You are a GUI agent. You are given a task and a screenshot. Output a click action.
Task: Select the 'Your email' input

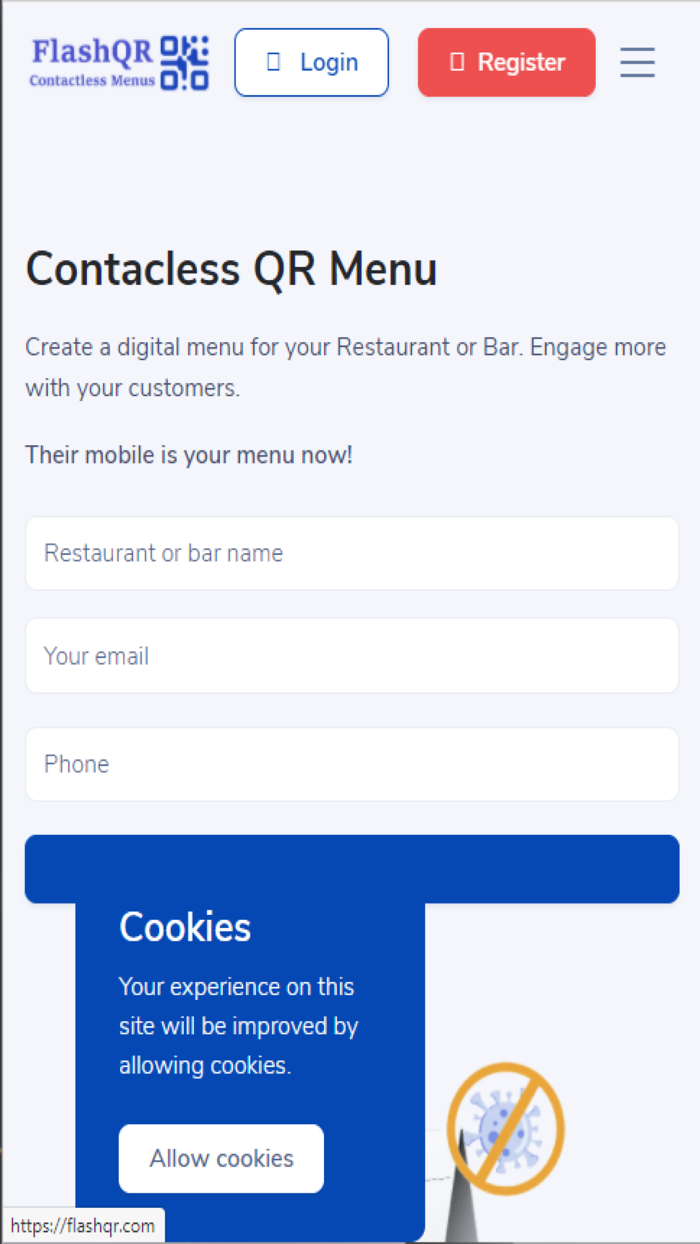pos(351,656)
